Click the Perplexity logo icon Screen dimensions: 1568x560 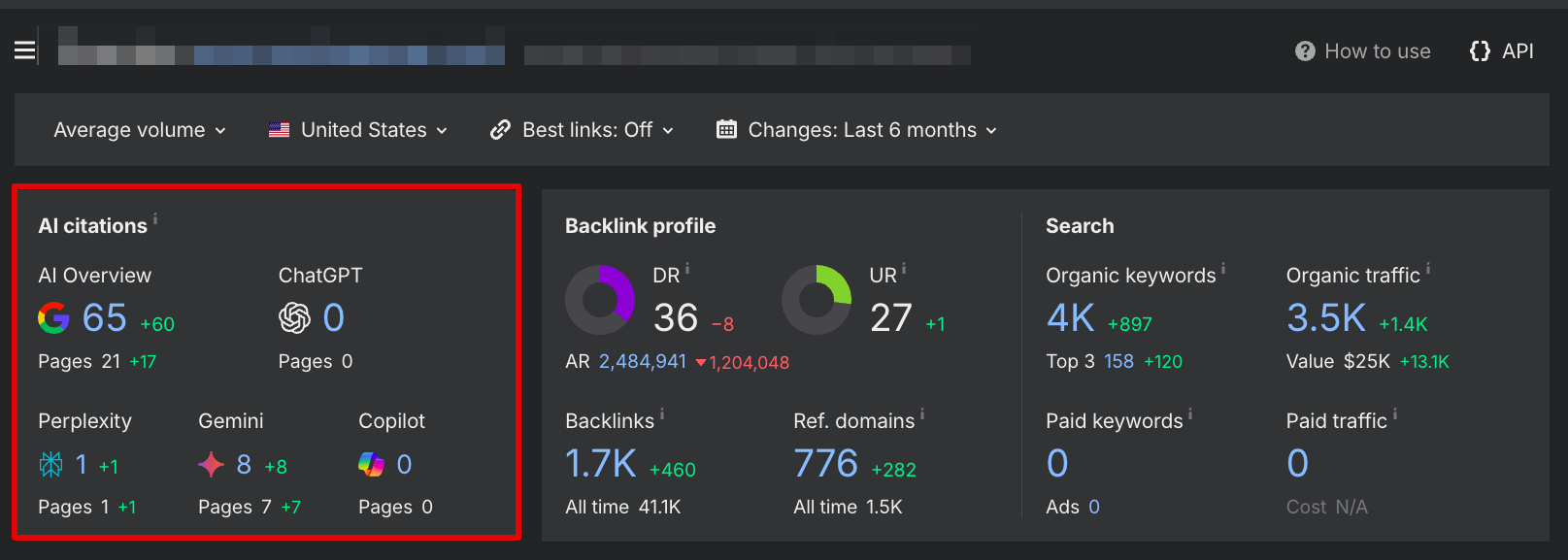pos(50,465)
